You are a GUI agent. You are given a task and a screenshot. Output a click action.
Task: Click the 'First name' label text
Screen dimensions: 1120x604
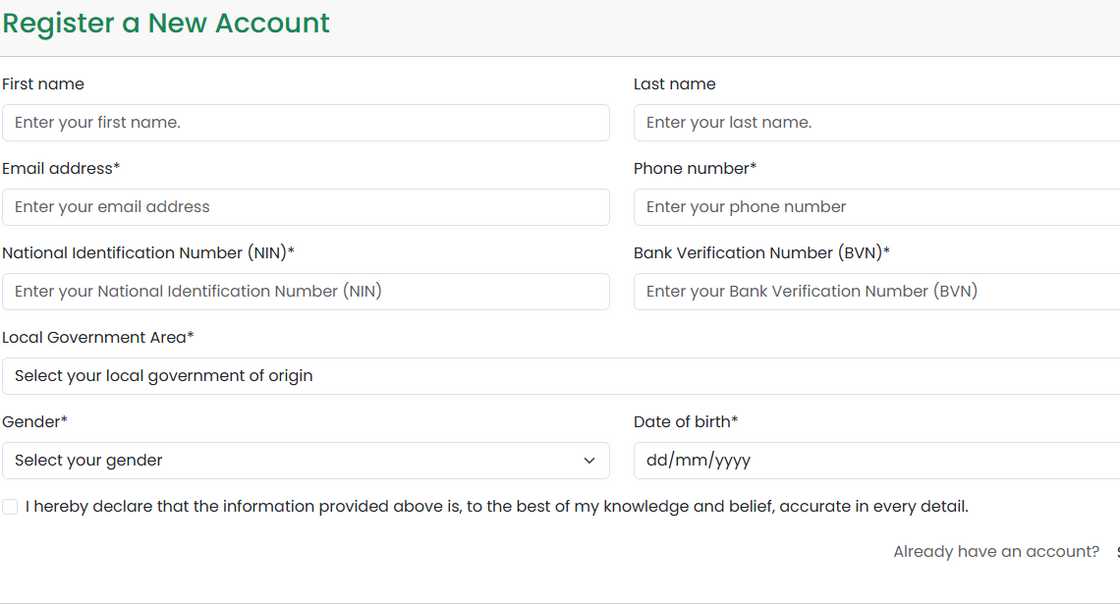(x=43, y=84)
